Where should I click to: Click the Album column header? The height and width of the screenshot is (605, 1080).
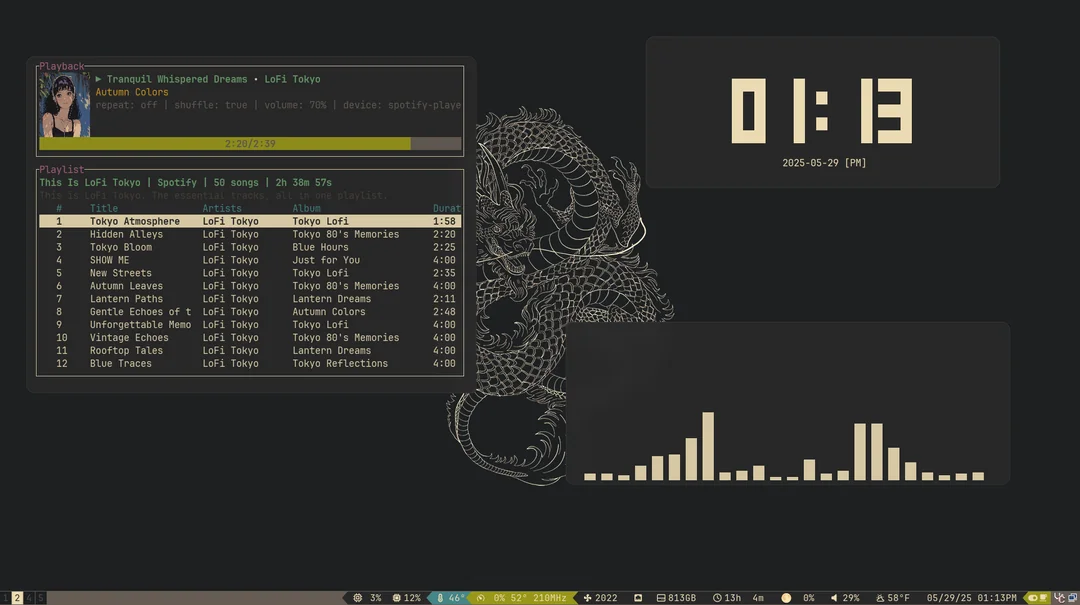click(307, 208)
